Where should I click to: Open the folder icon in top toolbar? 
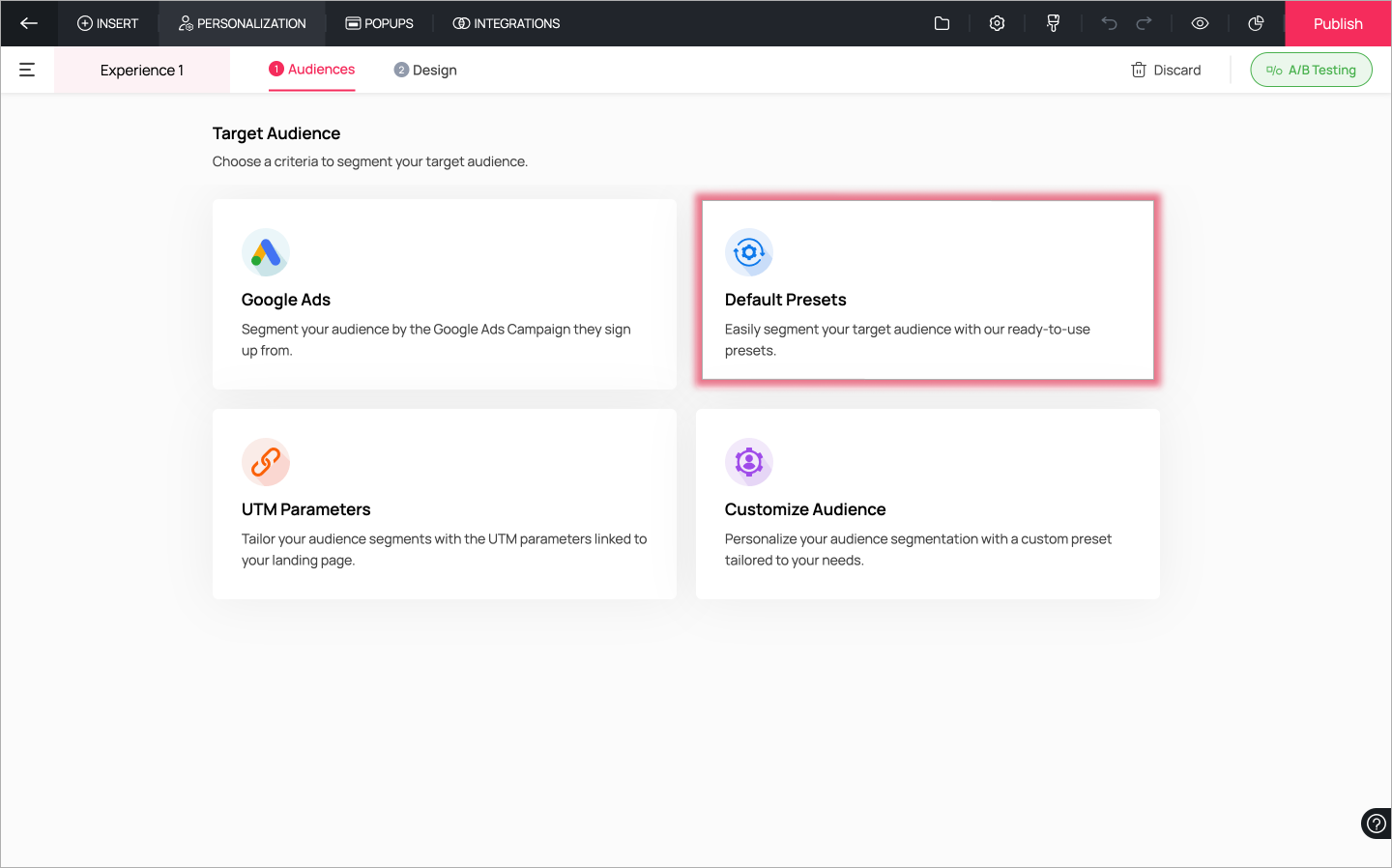[942, 23]
